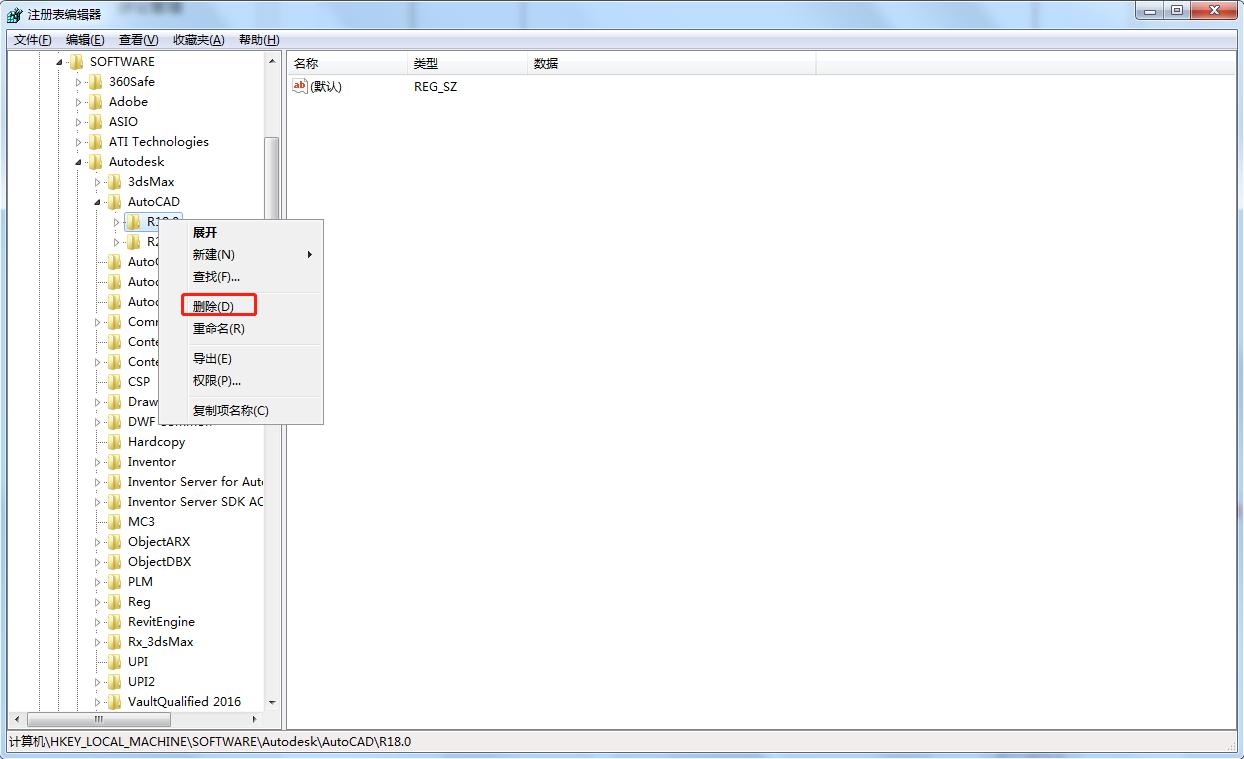1244x759 pixels.
Task: Click the ATI Technologies folder icon
Action: [96, 142]
